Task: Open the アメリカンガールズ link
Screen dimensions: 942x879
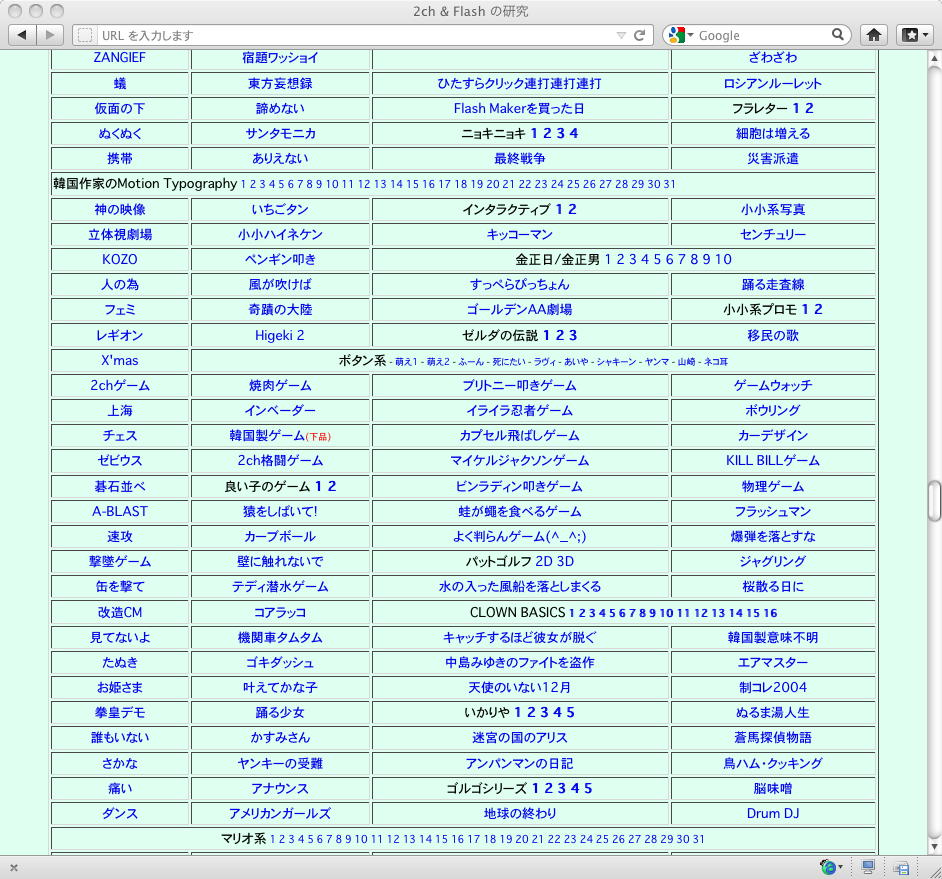Action: (x=280, y=814)
